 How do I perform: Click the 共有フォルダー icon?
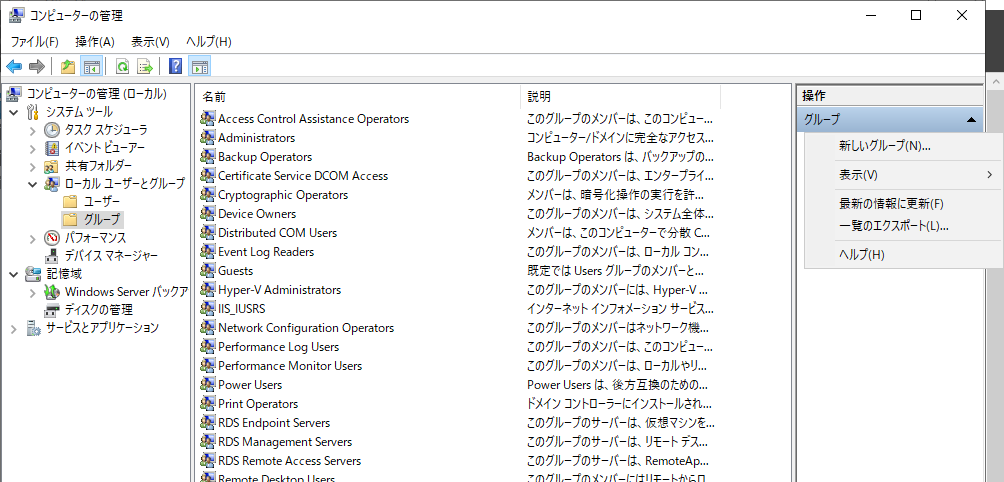[52, 166]
